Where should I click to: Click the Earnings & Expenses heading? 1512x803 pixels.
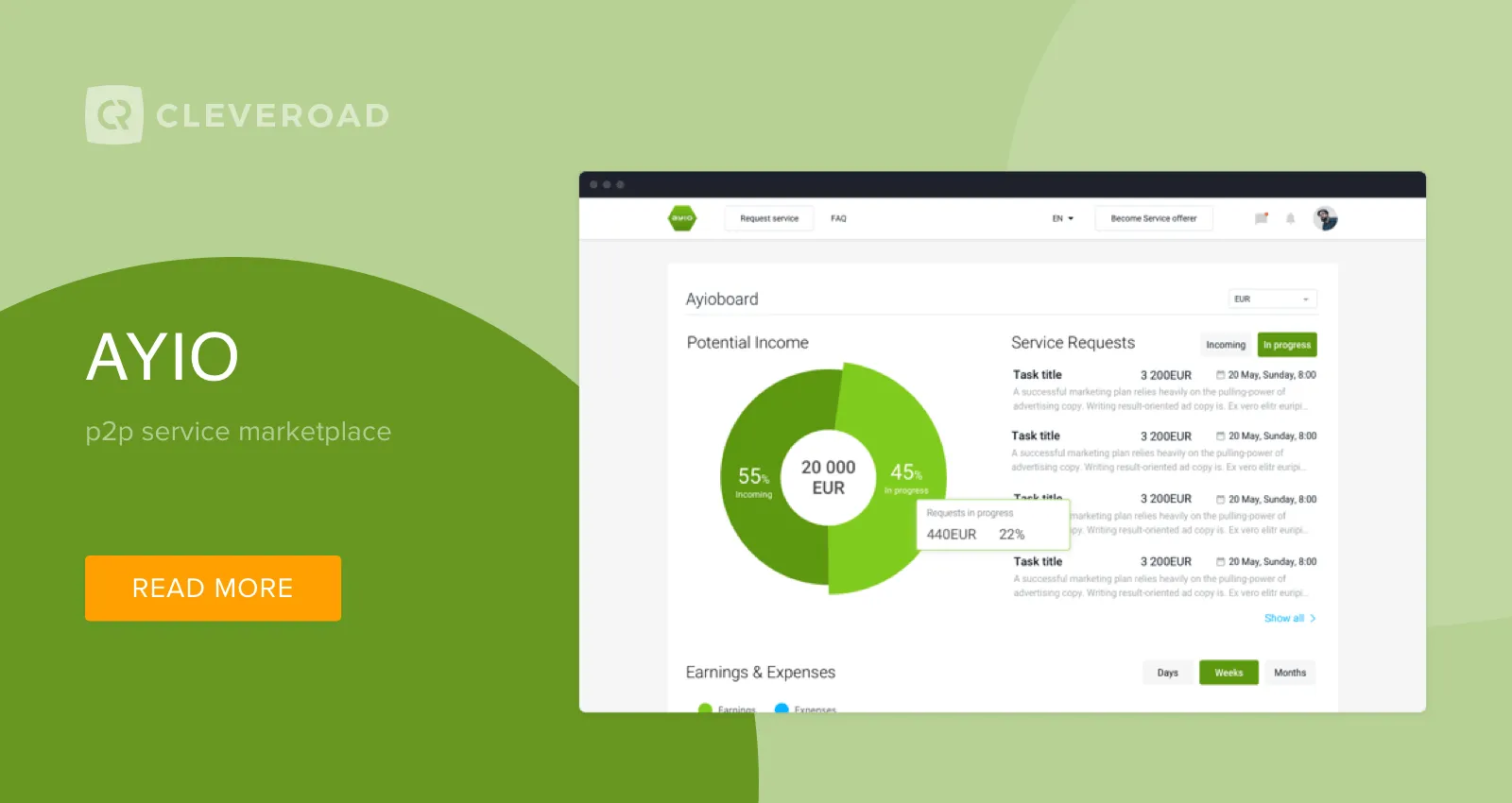(761, 673)
